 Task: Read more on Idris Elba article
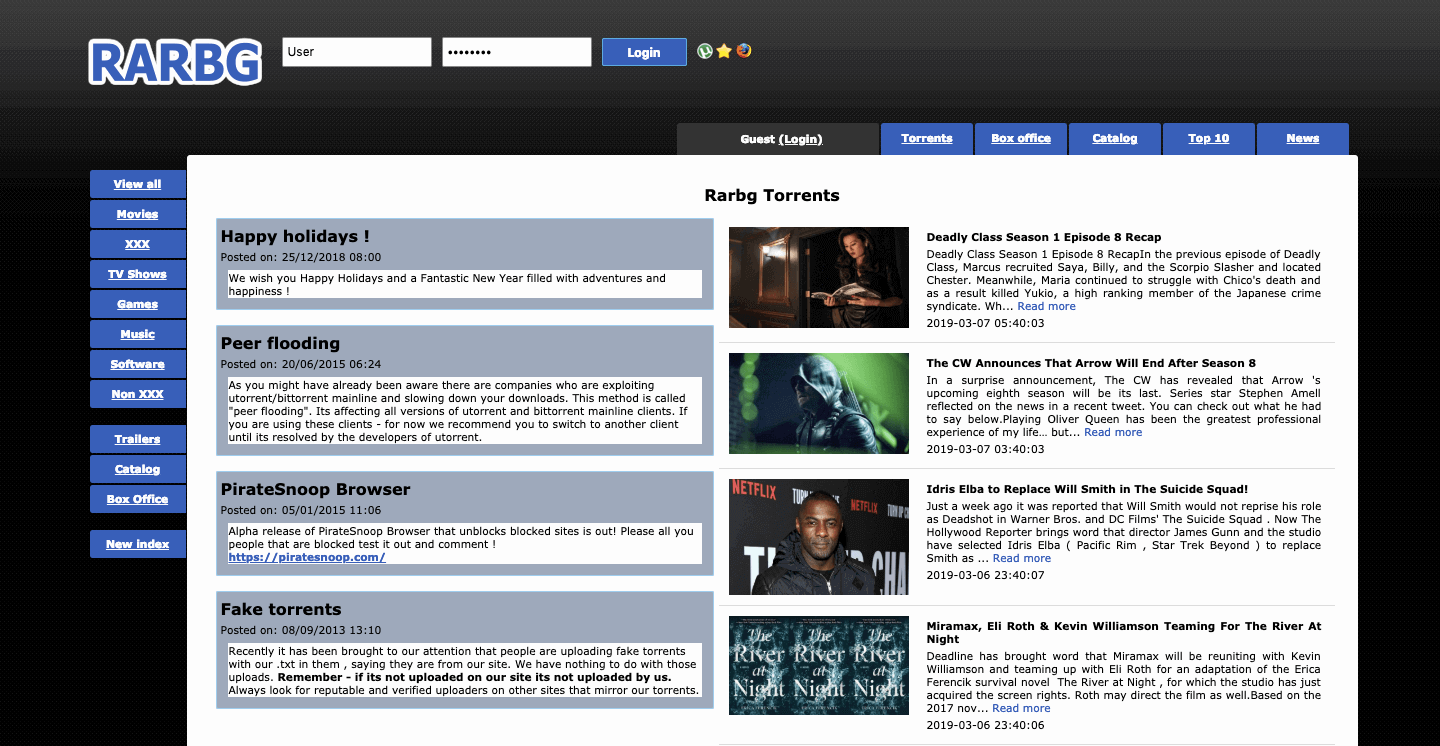(1022, 558)
